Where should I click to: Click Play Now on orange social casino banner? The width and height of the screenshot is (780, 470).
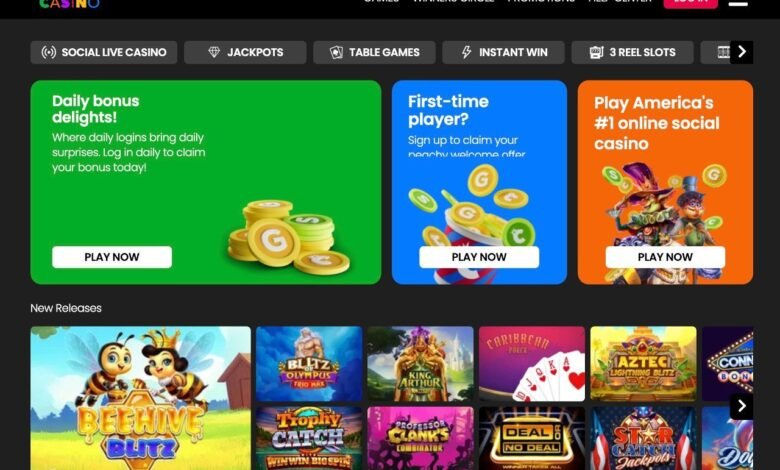665,257
